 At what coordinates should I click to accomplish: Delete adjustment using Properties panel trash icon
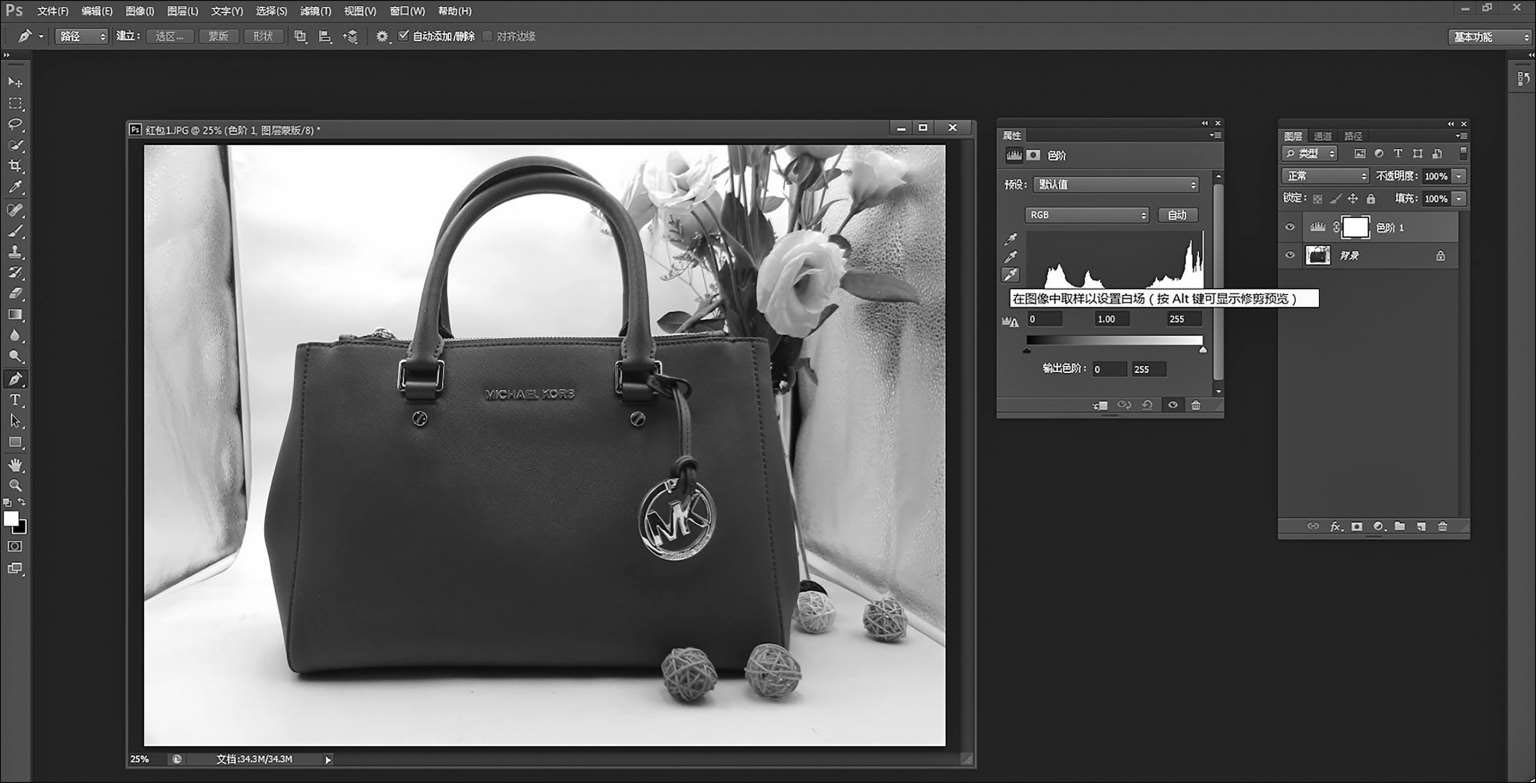(1195, 405)
